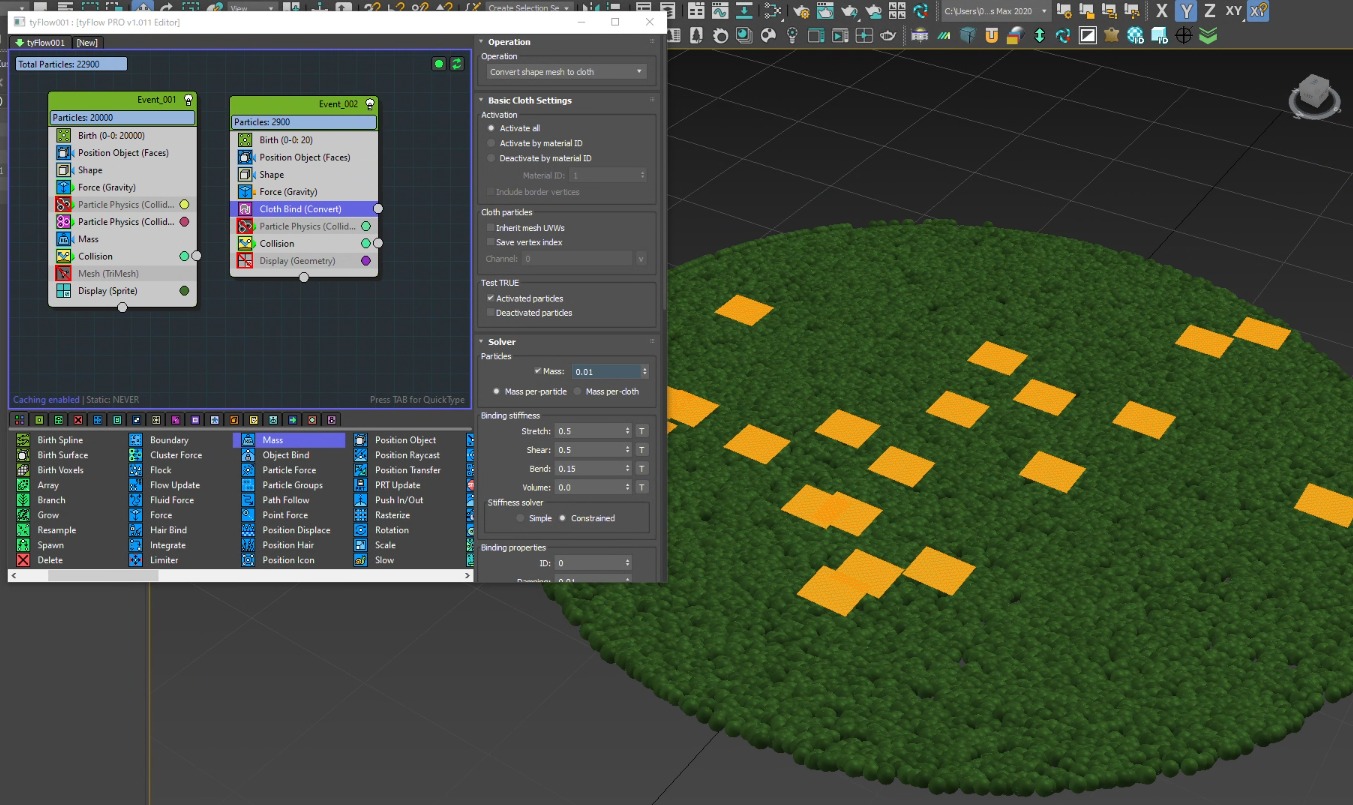The width and height of the screenshot is (1353, 805).
Task: Click the red Delete operator icon
Action: [x=23, y=560]
